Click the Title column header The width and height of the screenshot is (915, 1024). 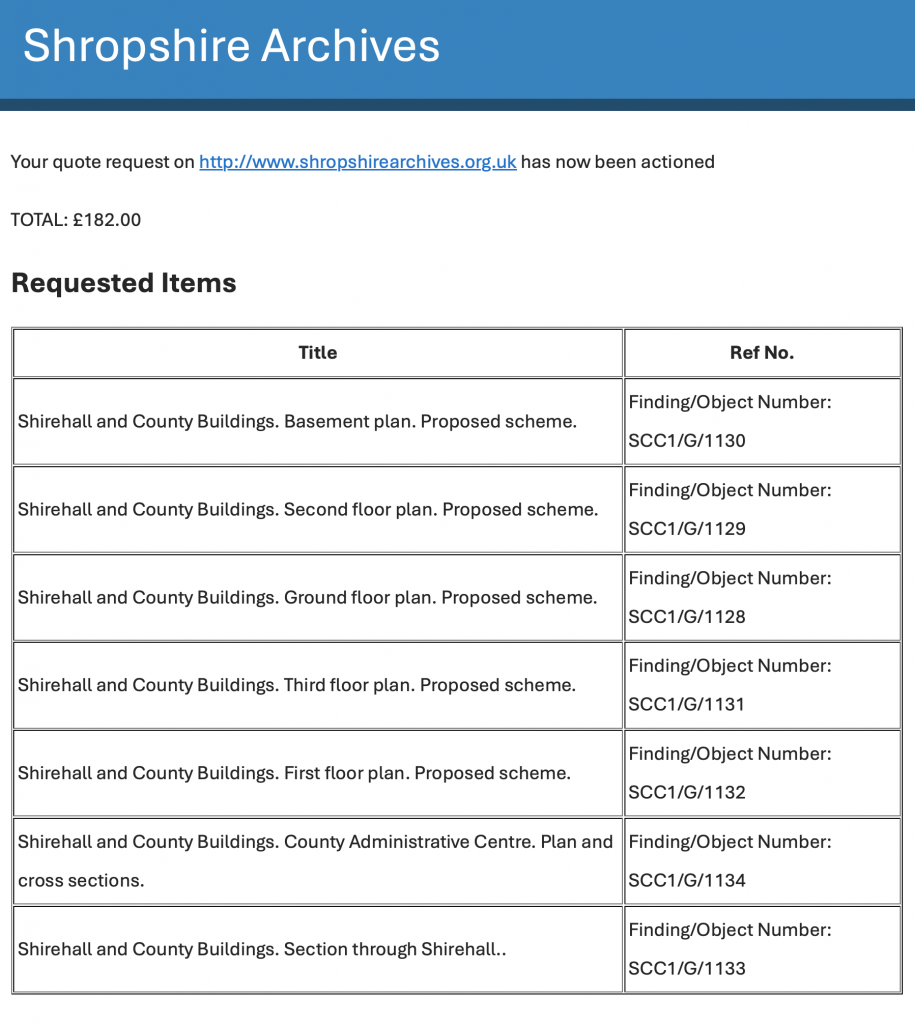click(x=317, y=353)
